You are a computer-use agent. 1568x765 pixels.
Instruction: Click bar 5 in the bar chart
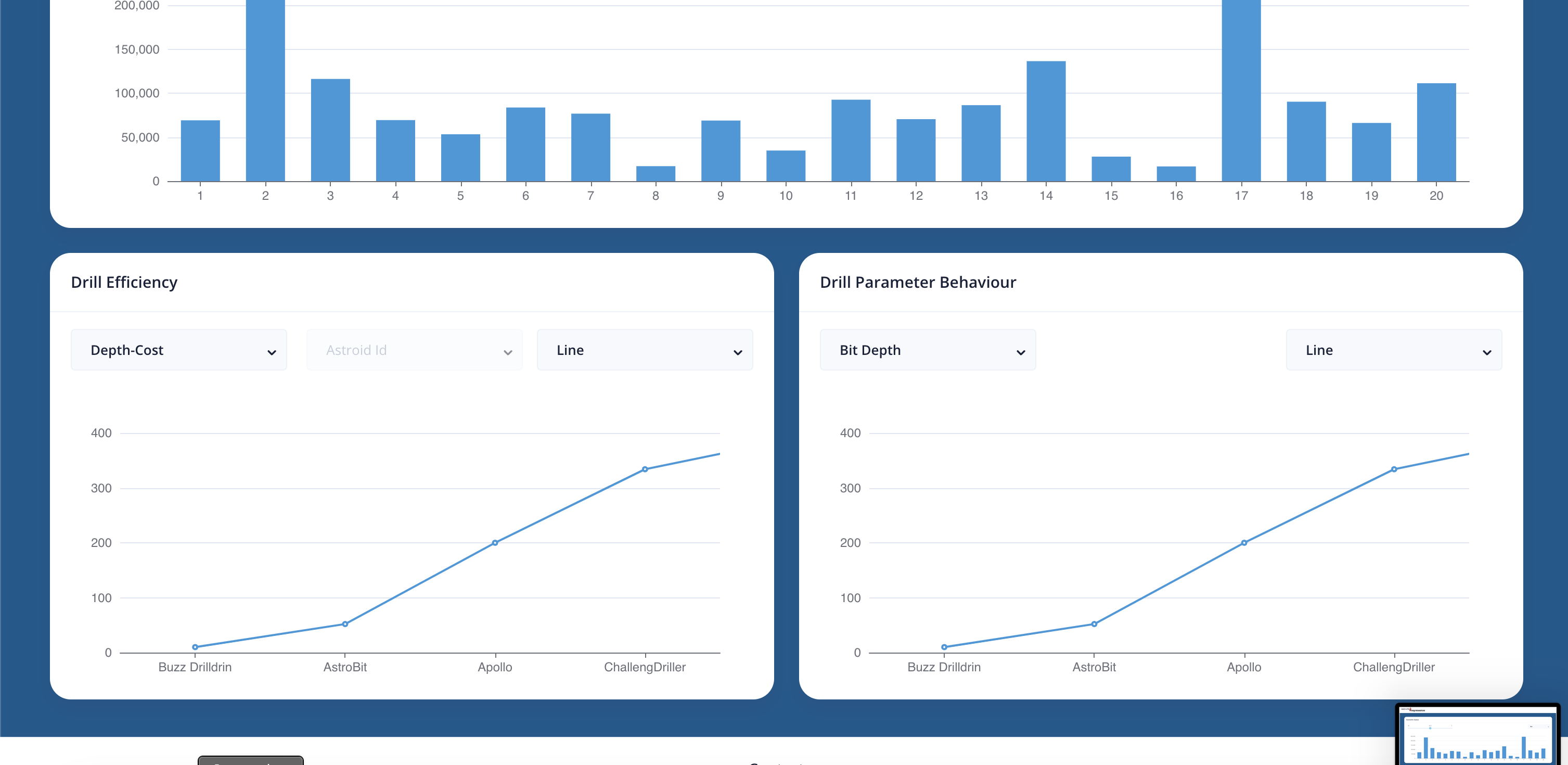coord(460,158)
